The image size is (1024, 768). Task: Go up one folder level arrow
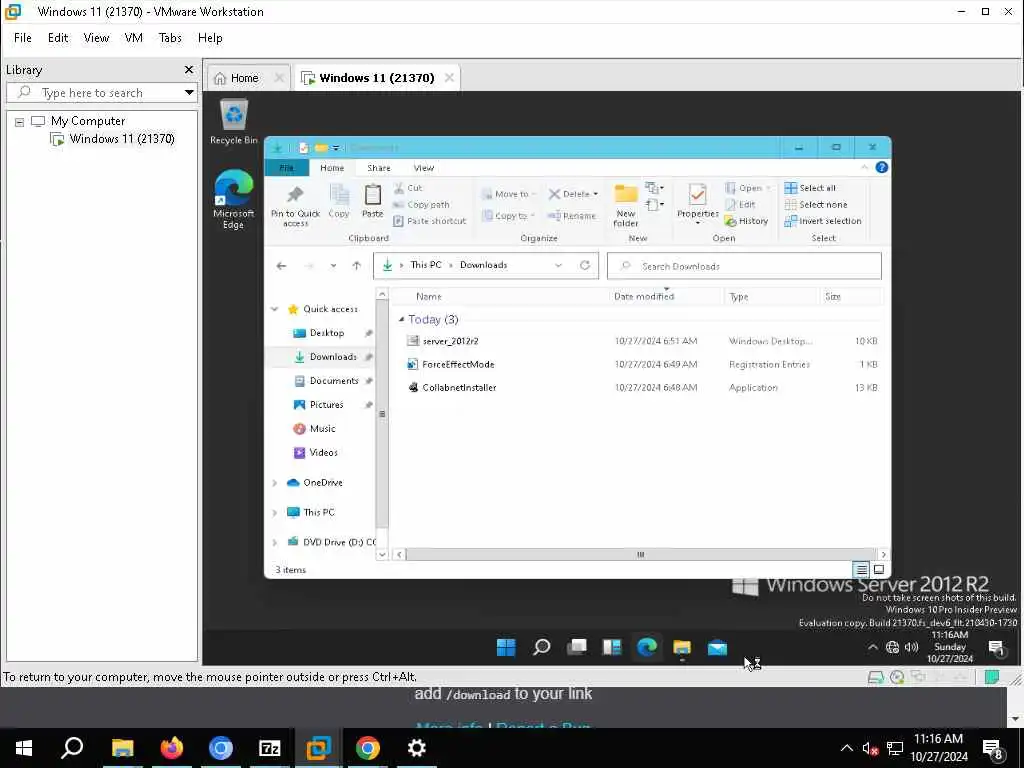click(x=357, y=266)
